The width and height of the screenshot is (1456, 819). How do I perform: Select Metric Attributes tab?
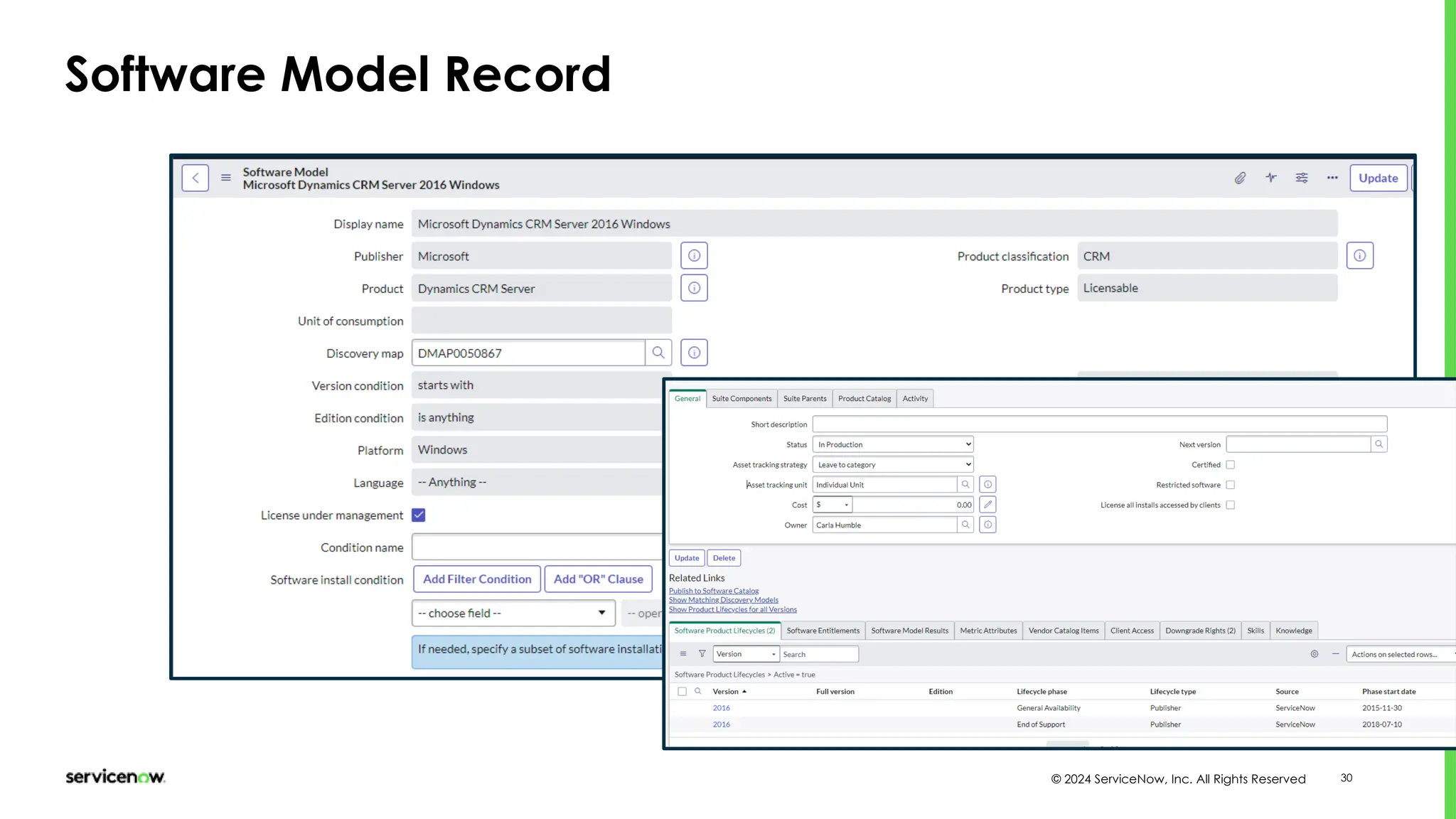tap(988, 631)
